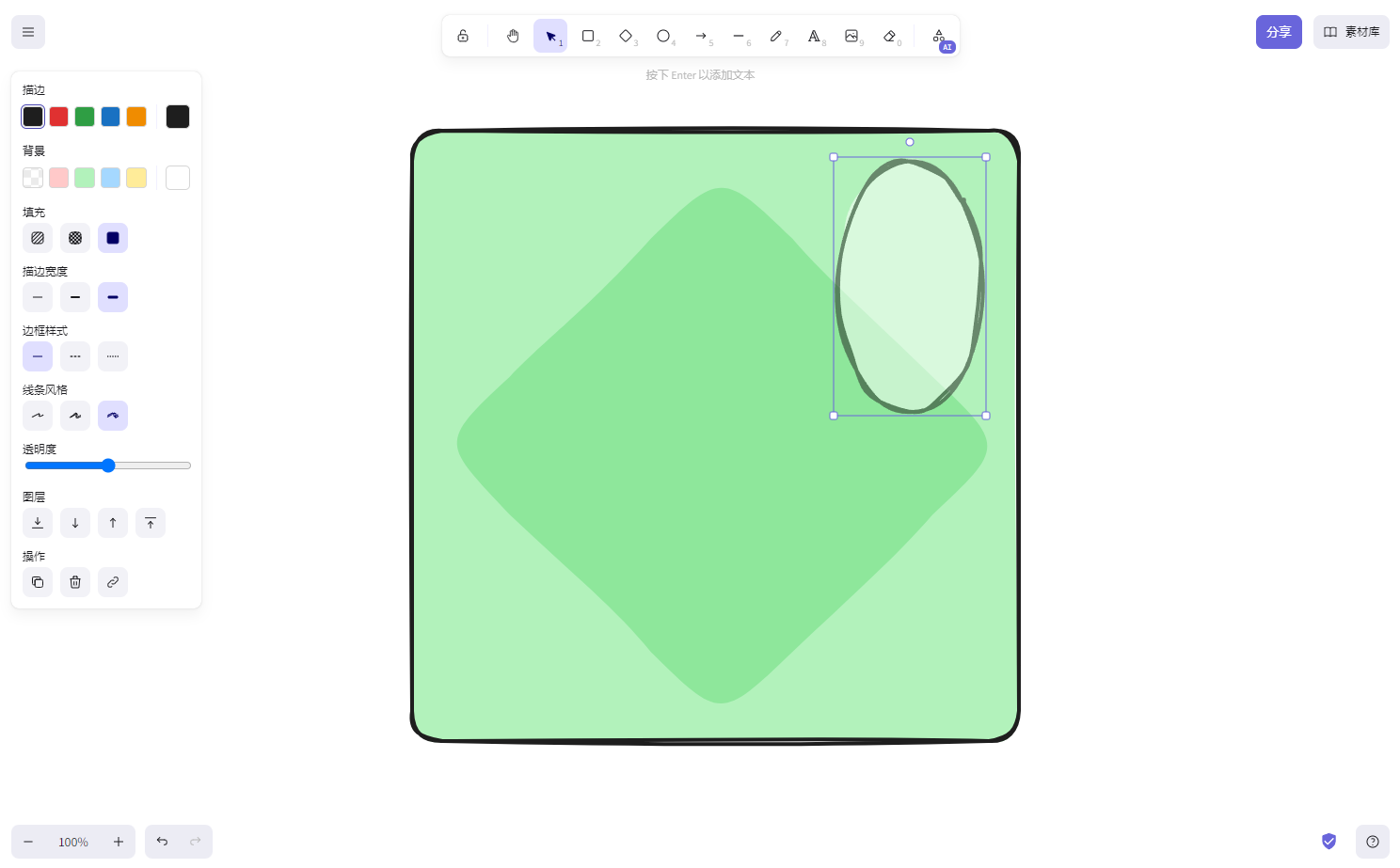Open the current background color picker
Image resolution: width=1400 pixels, height=868 pixels.
coord(178,178)
